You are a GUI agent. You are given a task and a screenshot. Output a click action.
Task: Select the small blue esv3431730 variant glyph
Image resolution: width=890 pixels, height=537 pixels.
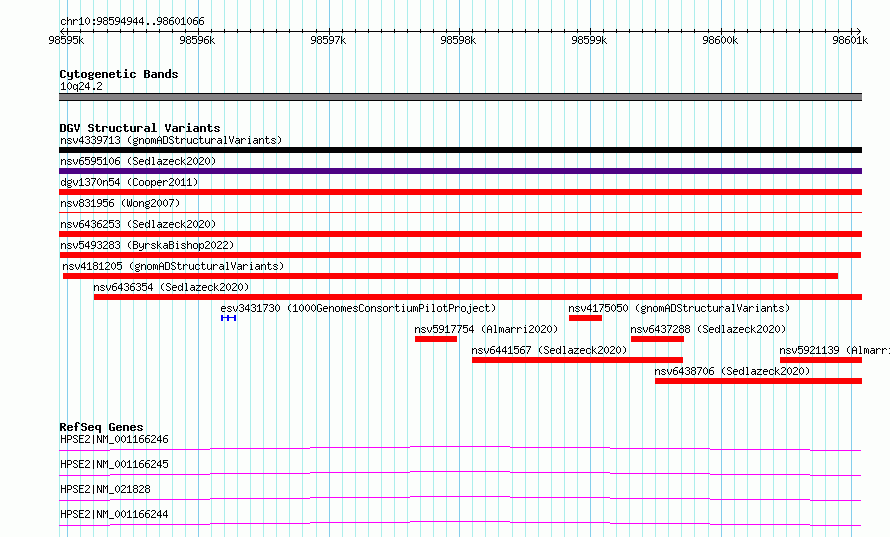[228, 318]
